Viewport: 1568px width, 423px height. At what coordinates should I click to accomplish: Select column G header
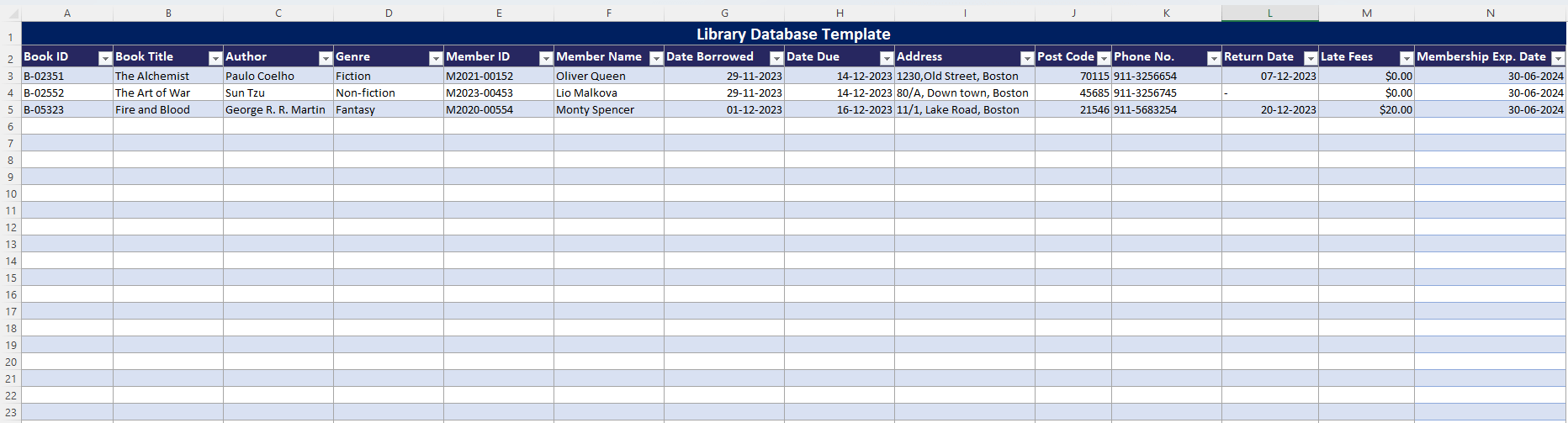click(x=724, y=13)
